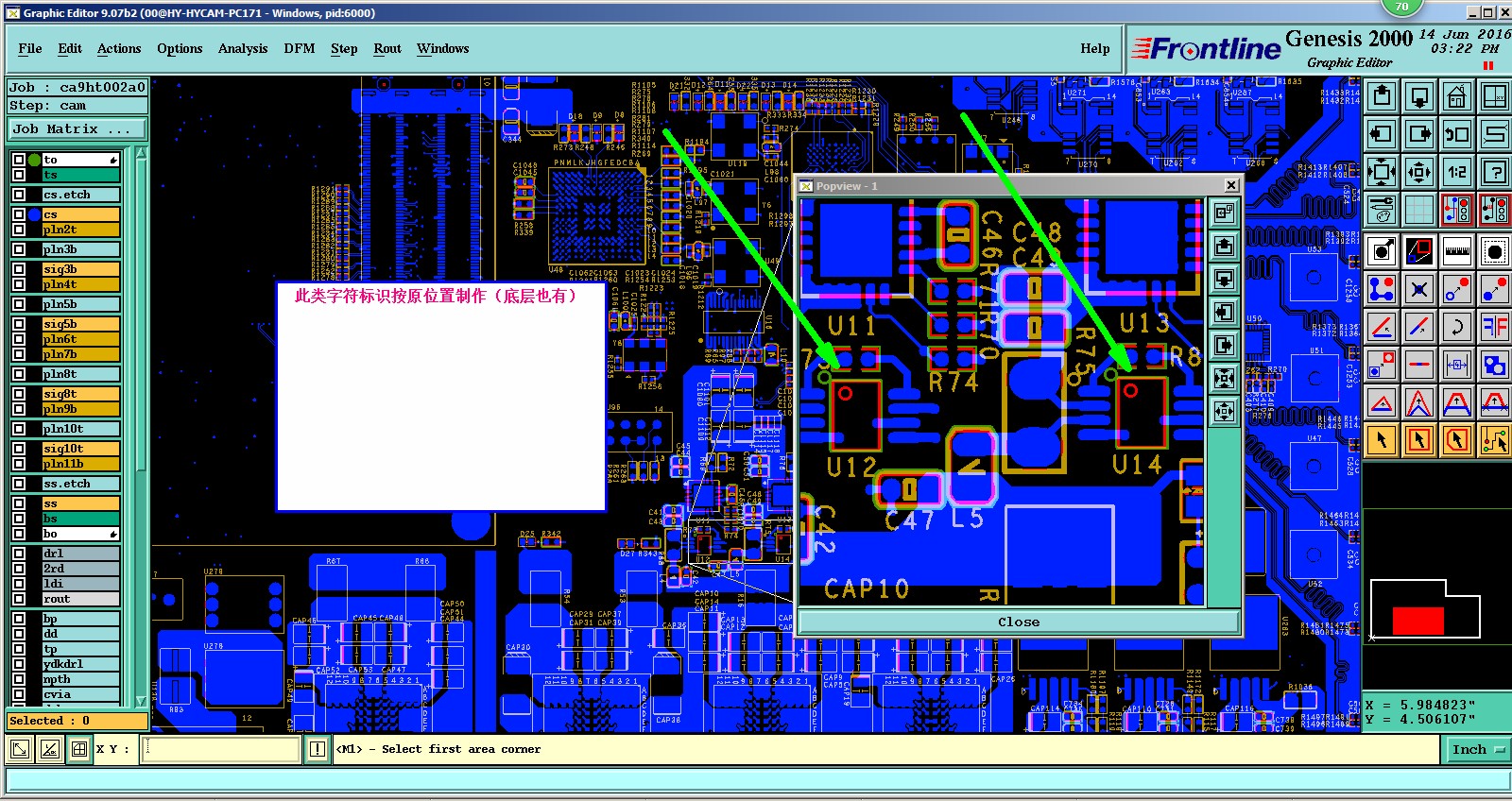Click the blue X delete feature icon

pos(1419,289)
